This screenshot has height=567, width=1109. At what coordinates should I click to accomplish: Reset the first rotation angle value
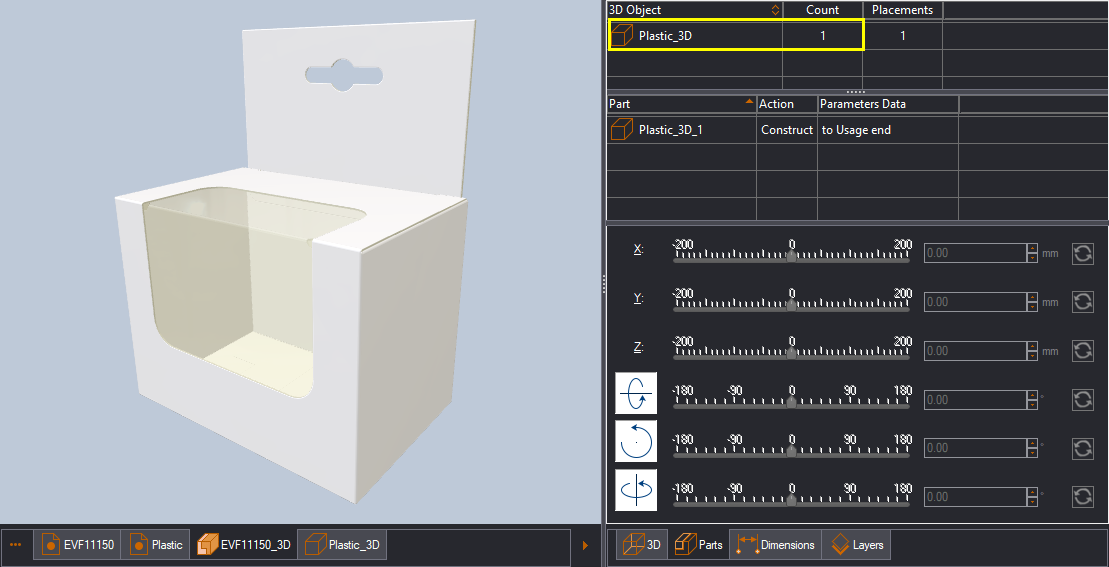tap(1083, 399)
